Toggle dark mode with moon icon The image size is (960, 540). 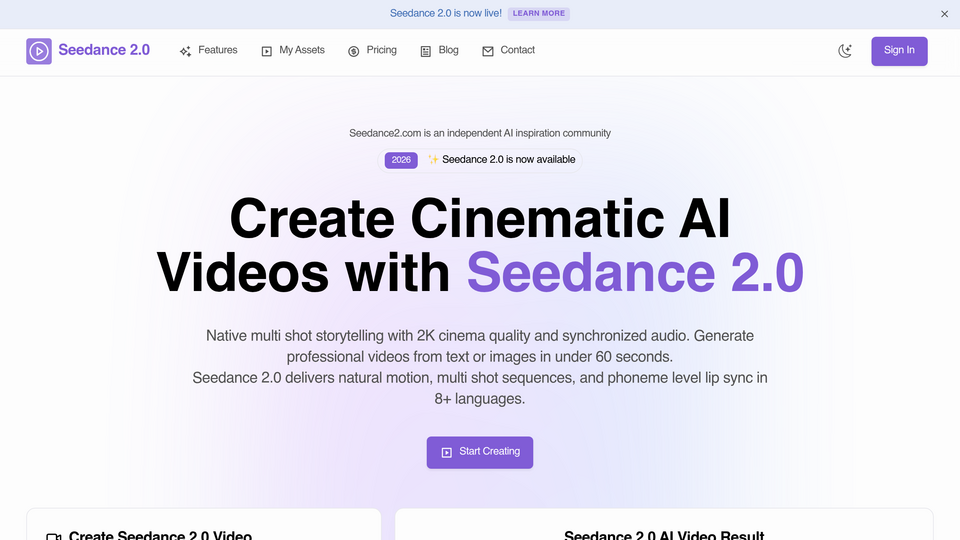point(845,51)
